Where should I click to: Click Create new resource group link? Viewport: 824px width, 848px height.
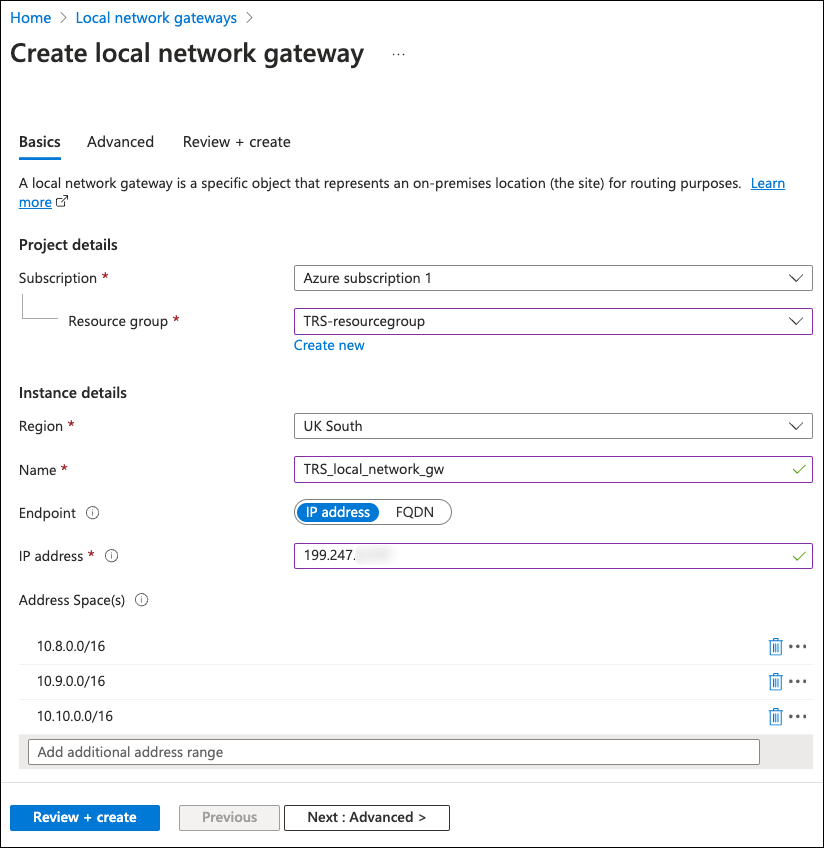pyautogui.click(x=329, y=345)
